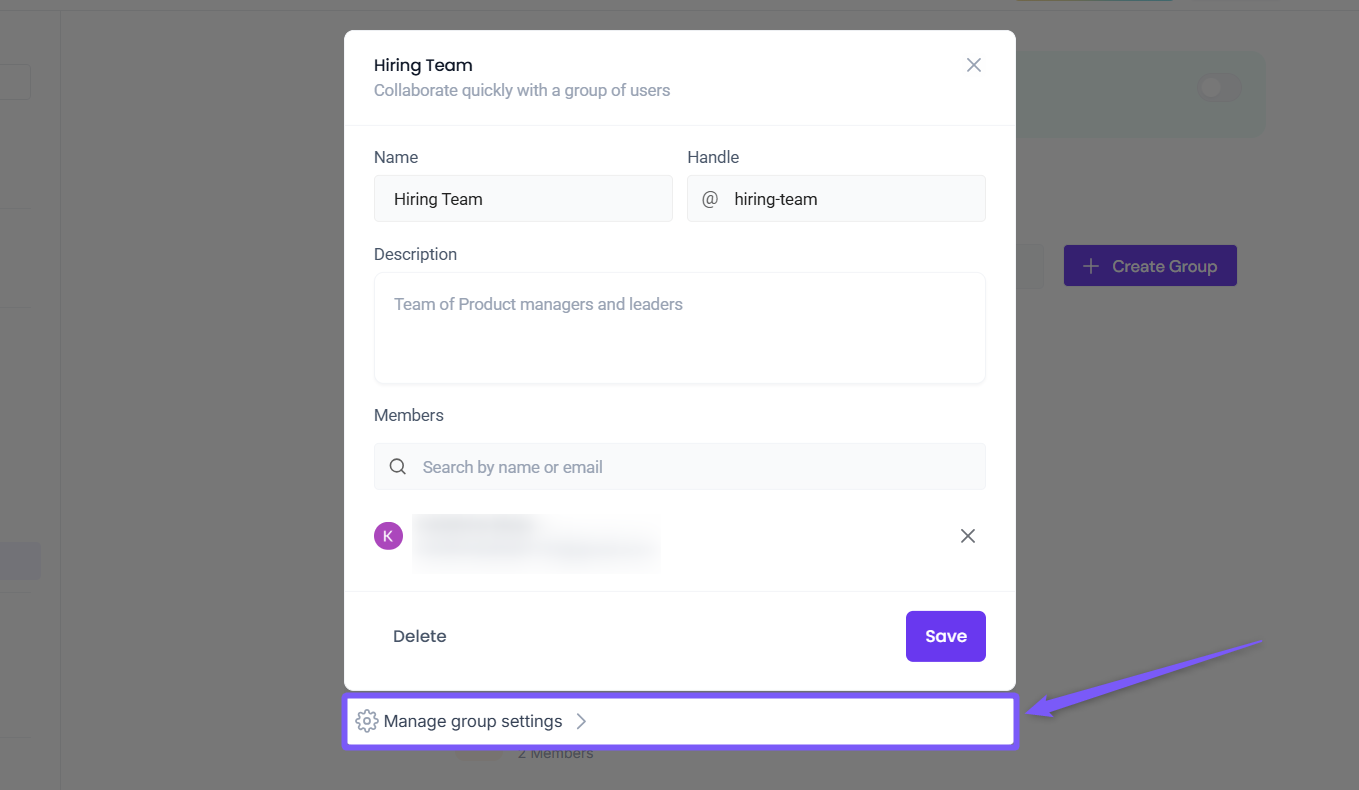1359x790 pixels.
Task: Focus the Name field containing Hiring Team
Action: [x=523, y=199]
